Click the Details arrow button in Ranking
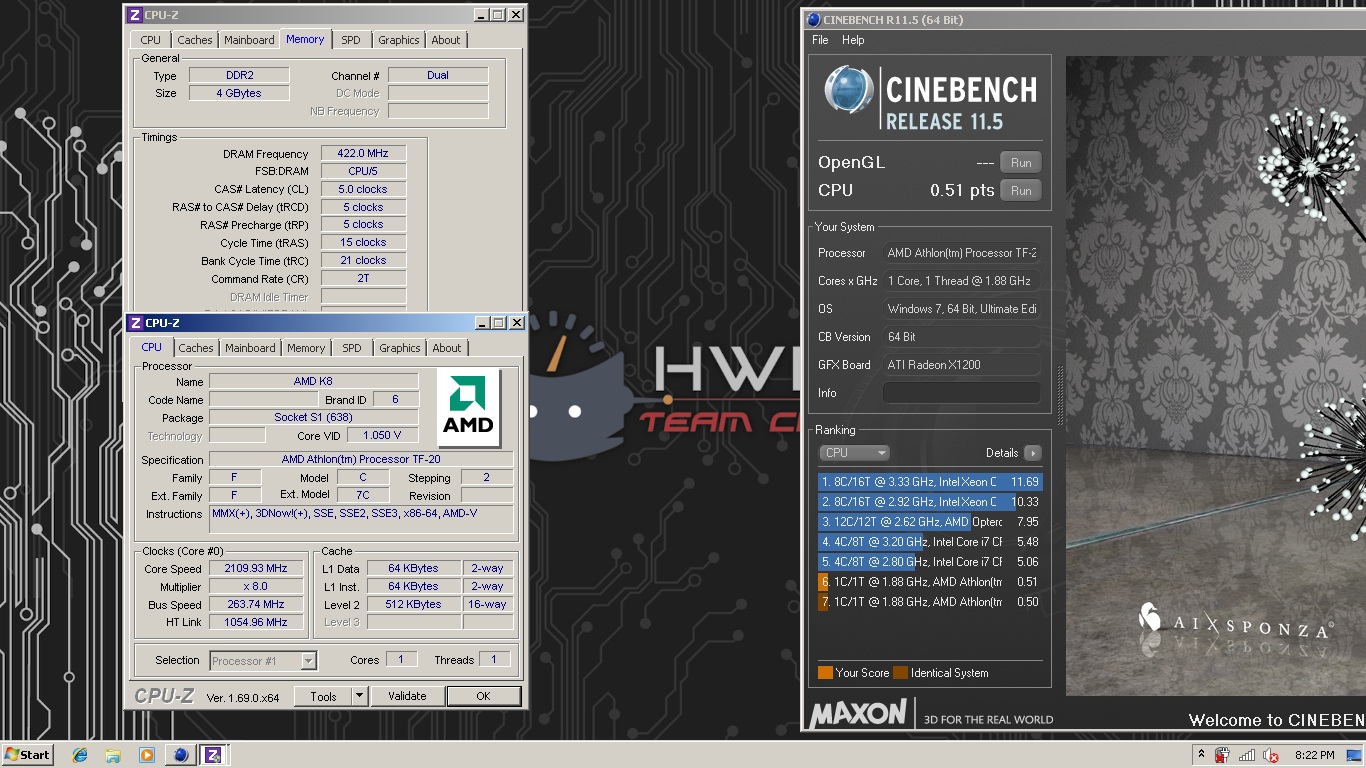Screen dimensions: 1366x768 point(1032,453)
